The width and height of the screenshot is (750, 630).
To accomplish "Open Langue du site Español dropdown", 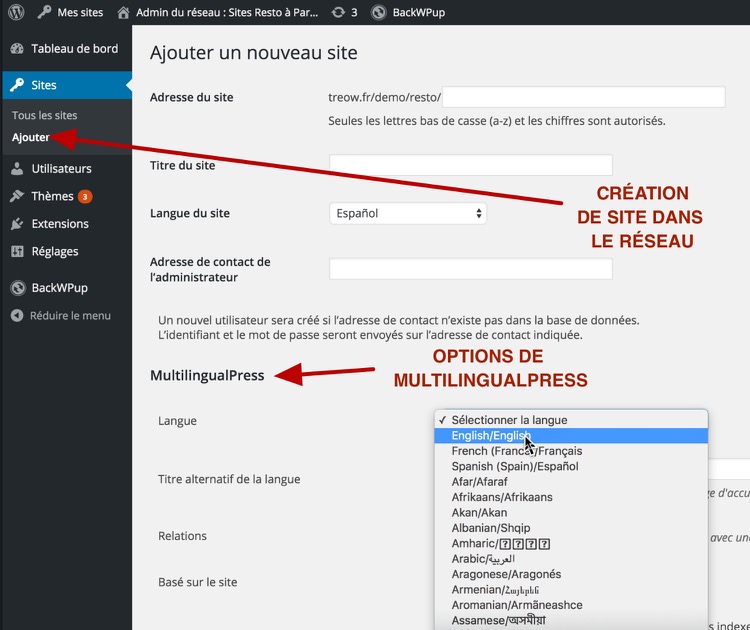I will tap(408, 213).
